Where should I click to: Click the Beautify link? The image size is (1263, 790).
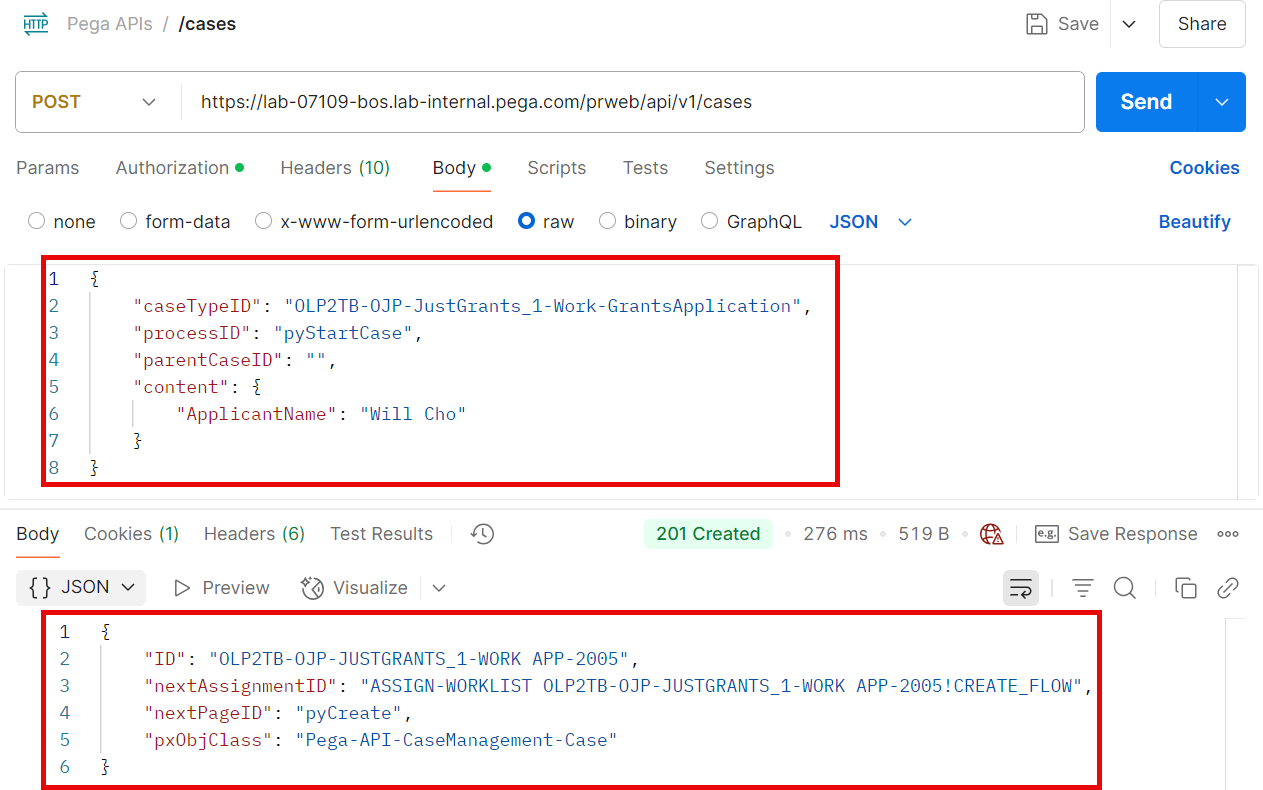1194,222
